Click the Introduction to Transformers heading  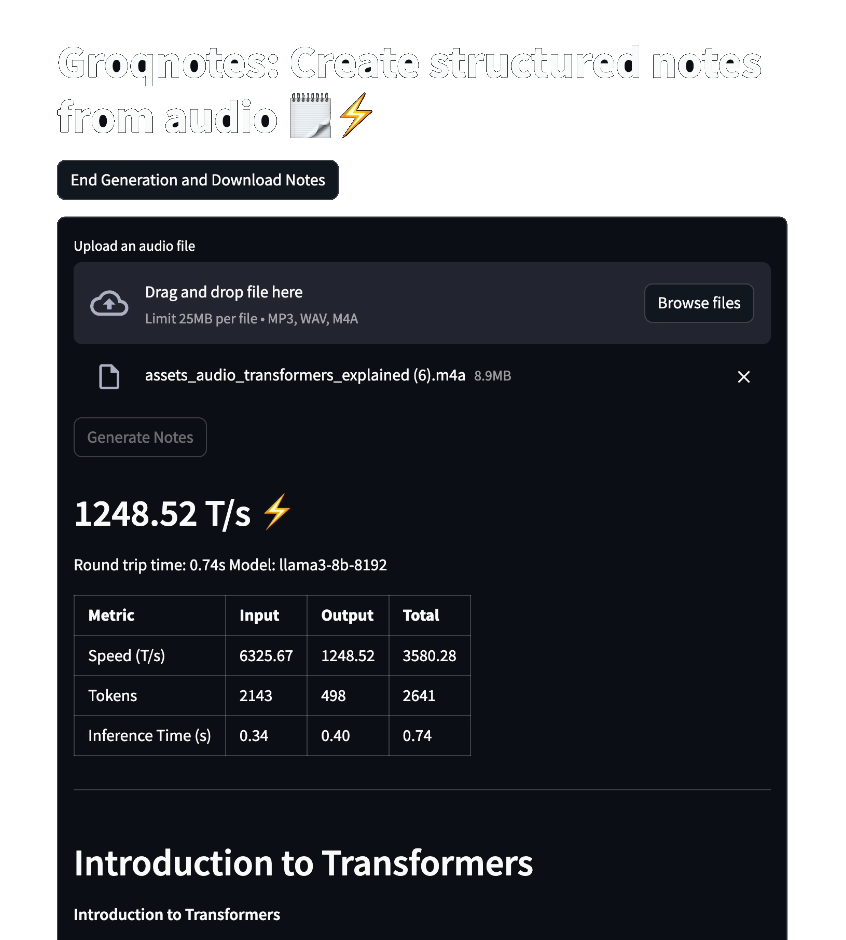coord(303,863)
